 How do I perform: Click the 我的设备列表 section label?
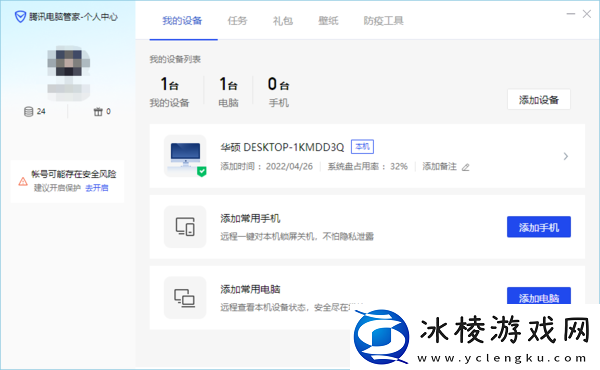click(x=175, y=59)
